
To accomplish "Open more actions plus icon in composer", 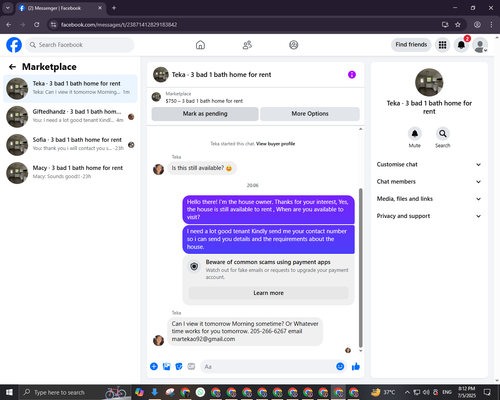I will pyautogui.click(x=154, y=367).
